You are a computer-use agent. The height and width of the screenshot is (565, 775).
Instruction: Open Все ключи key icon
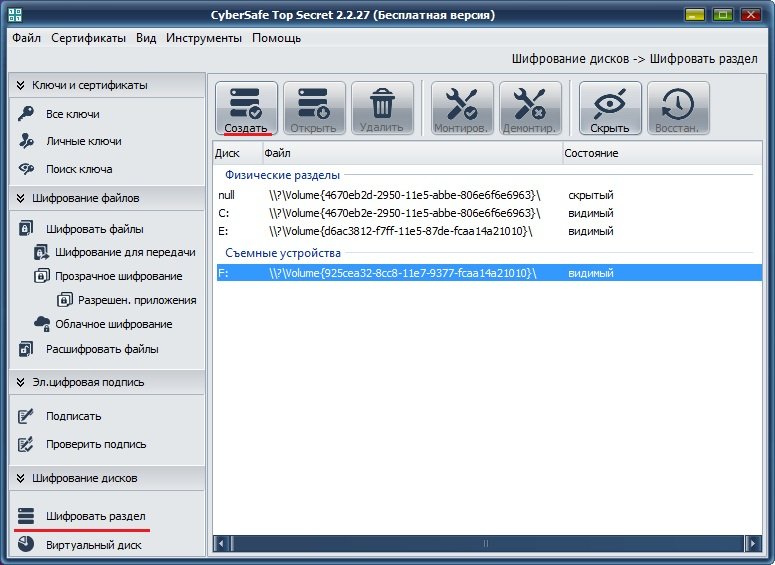(x=26, y=114)
